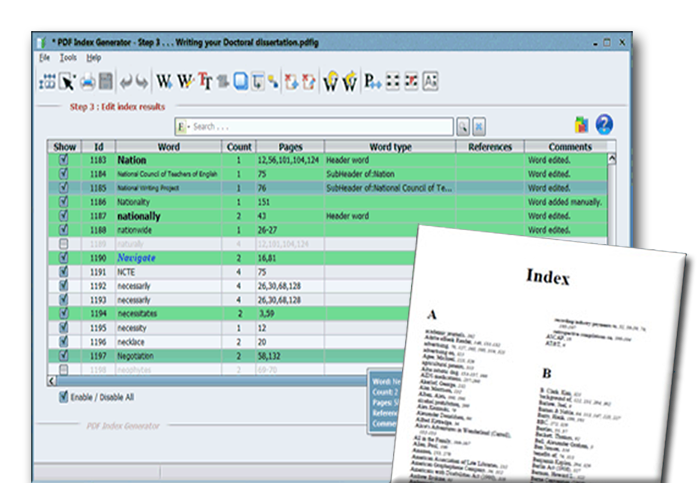The height and width of the screenshot is (483, 700).
Task: Click the redo arrow icon
Action: [x=142, y=82]
